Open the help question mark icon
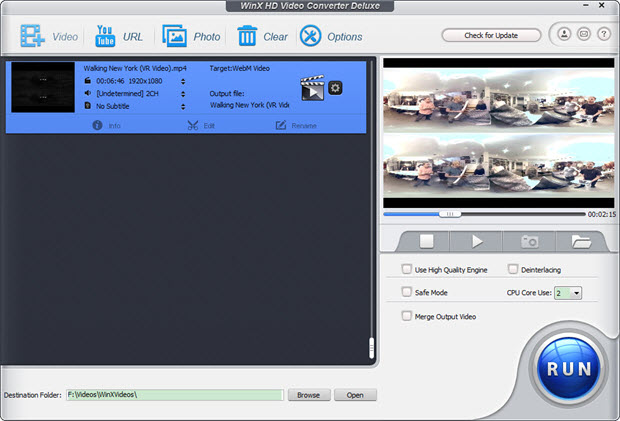This screenshot has width=620, height=421. point(603,34)
